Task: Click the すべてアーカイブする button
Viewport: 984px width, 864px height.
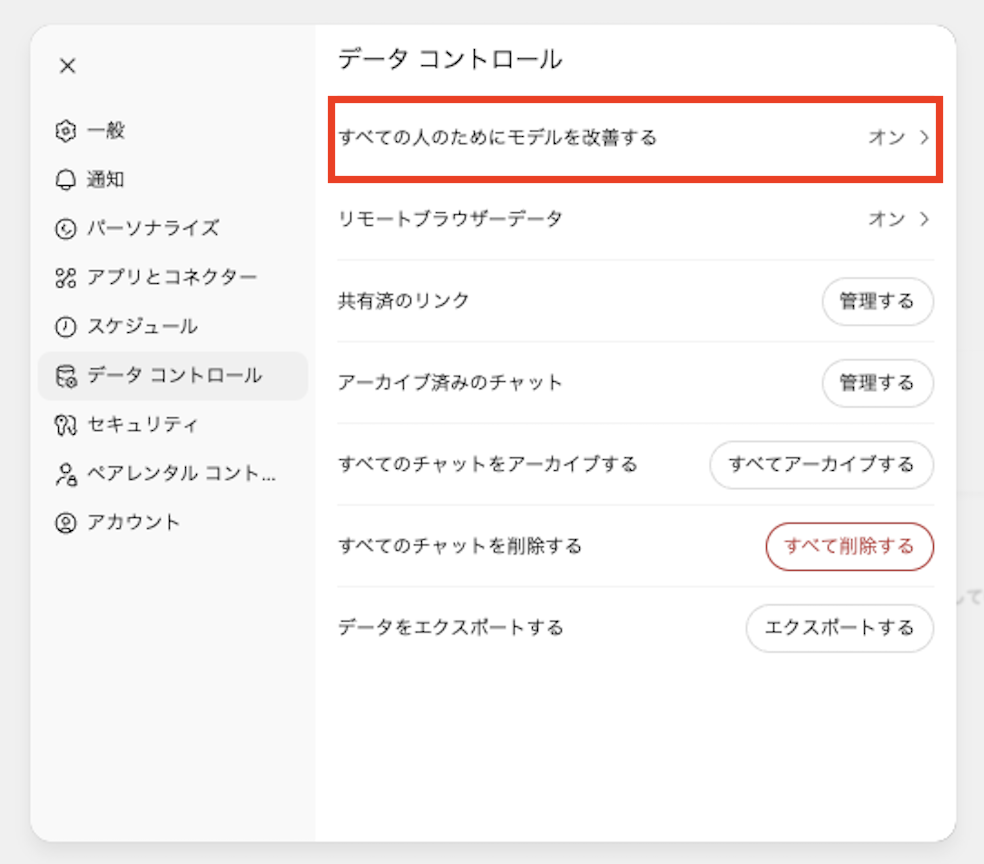Action: 821,465
